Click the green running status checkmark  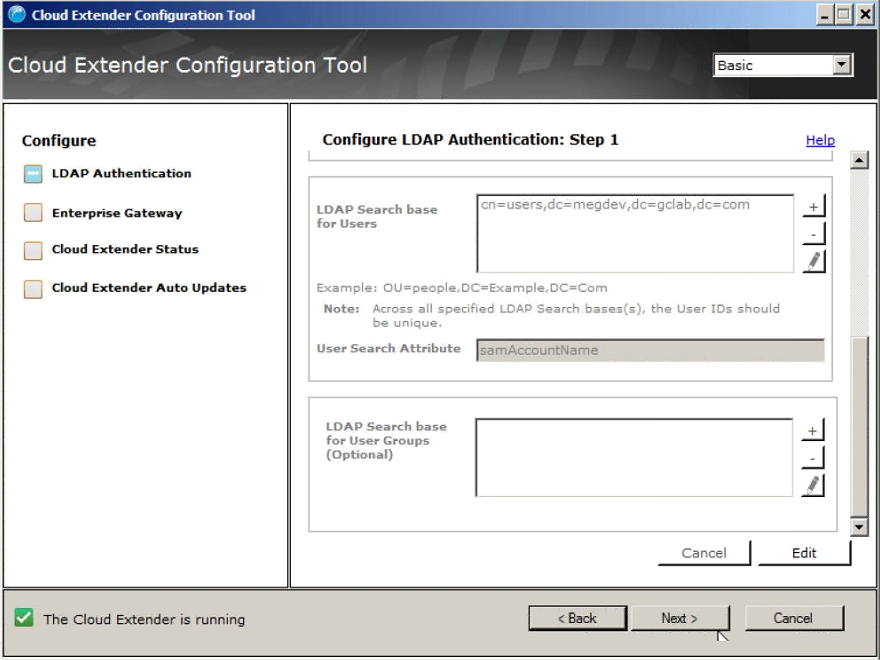pos(24,618)
